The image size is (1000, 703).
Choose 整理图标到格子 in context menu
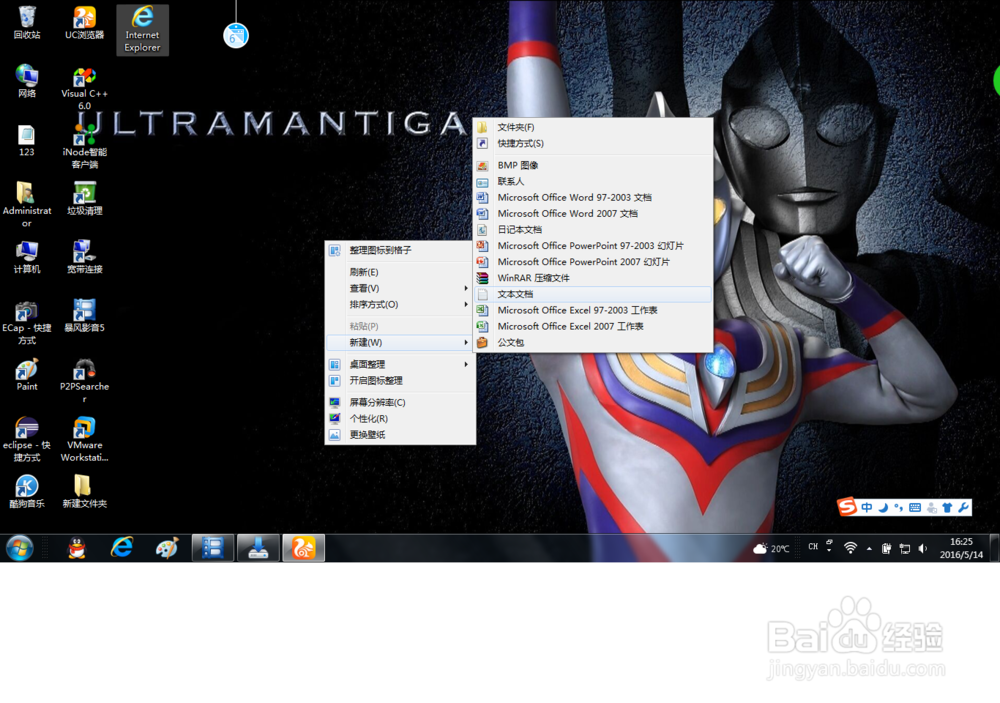point(401,250)
